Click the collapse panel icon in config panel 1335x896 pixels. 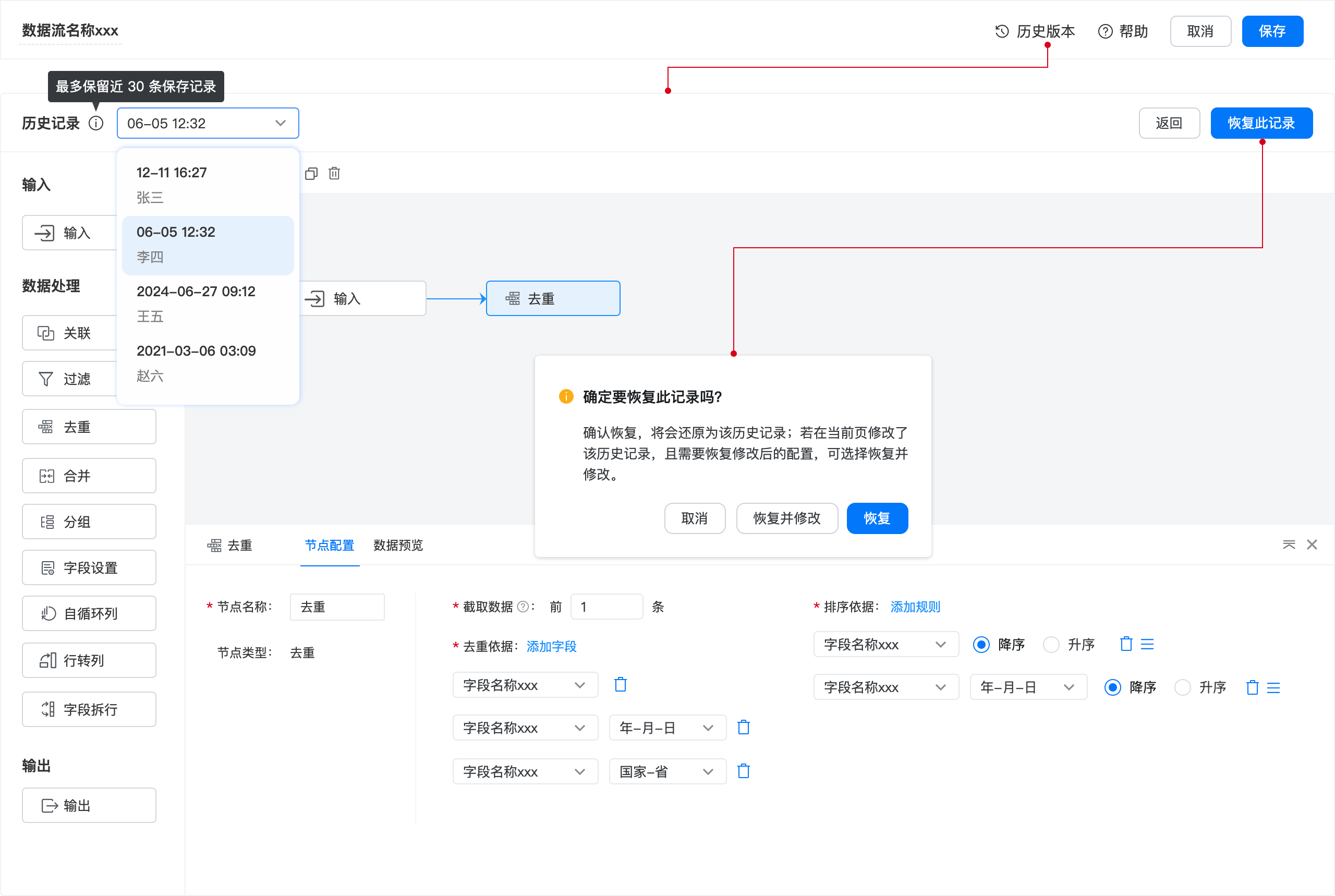tap(1289, 544)
